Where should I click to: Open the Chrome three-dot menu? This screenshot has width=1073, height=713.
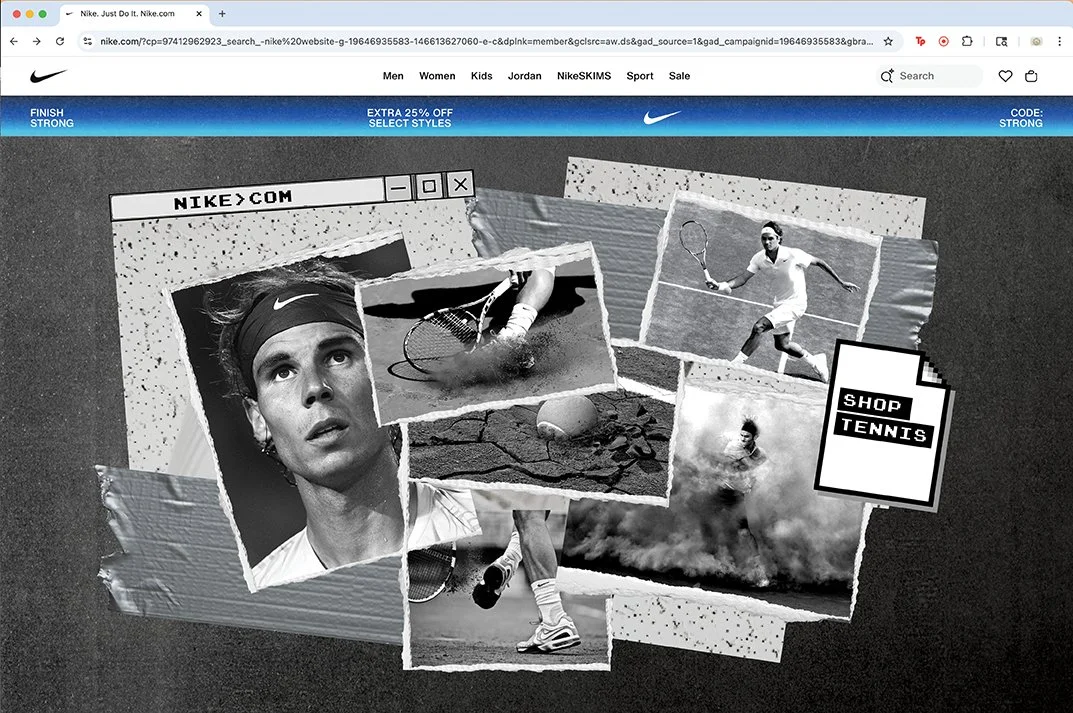(x=1059, y=41)
